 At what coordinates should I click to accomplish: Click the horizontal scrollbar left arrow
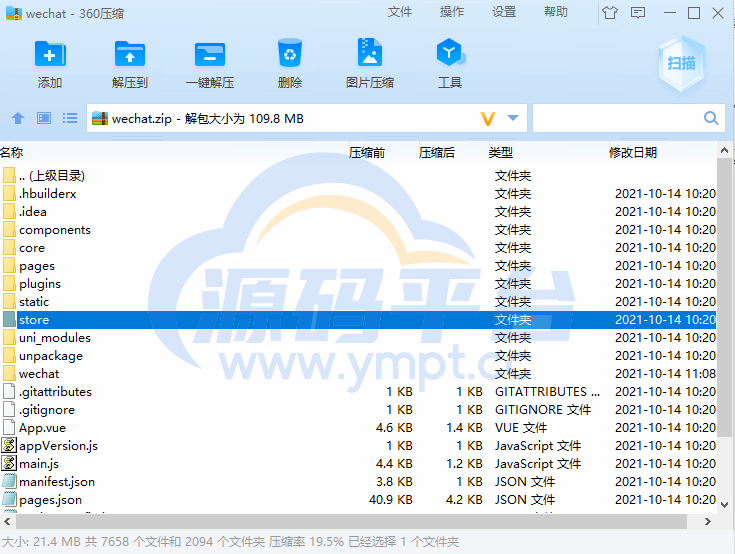[x=7, y=521]
